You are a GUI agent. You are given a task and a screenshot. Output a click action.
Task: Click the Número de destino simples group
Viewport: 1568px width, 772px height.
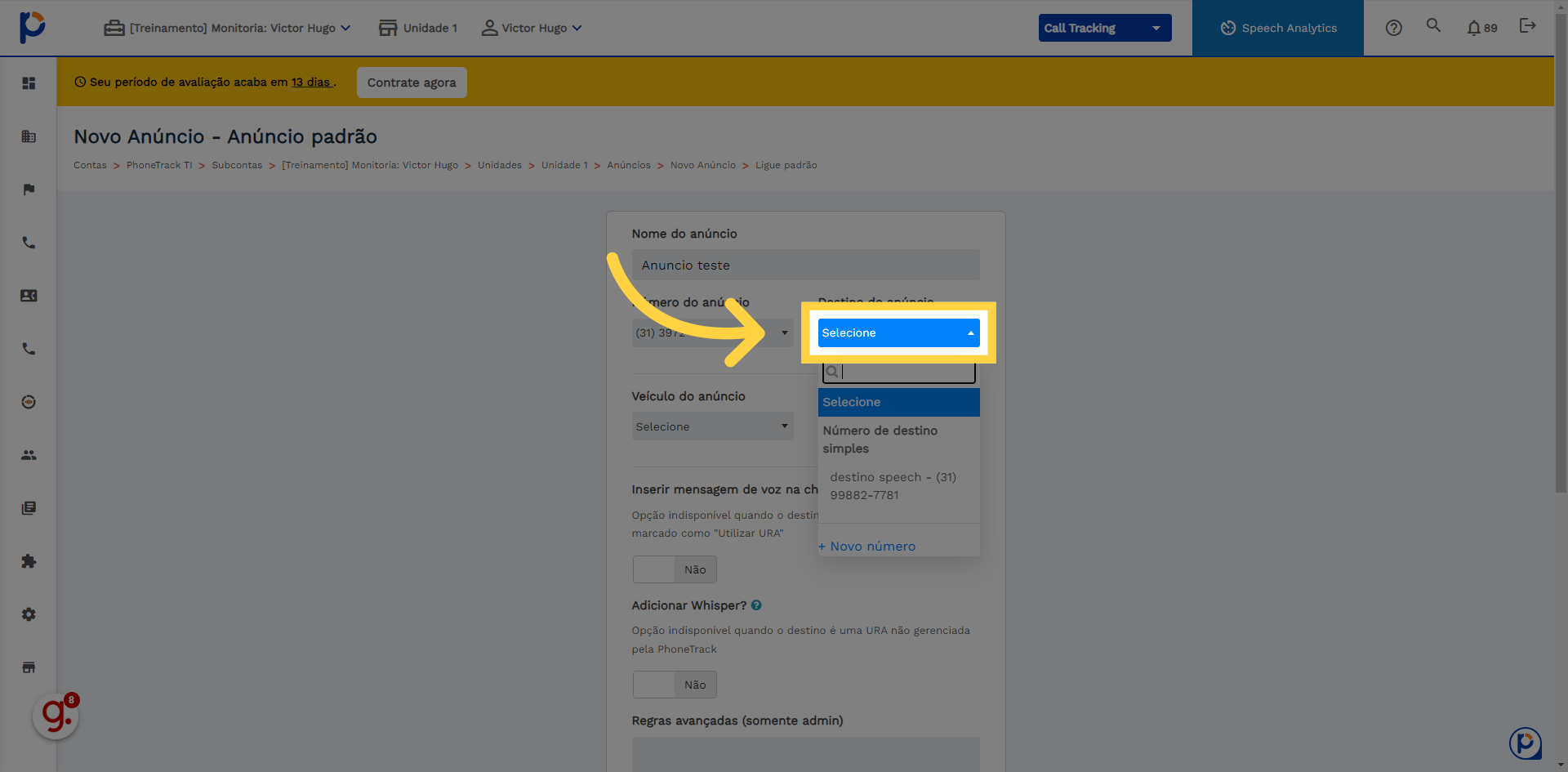[898, 440]
